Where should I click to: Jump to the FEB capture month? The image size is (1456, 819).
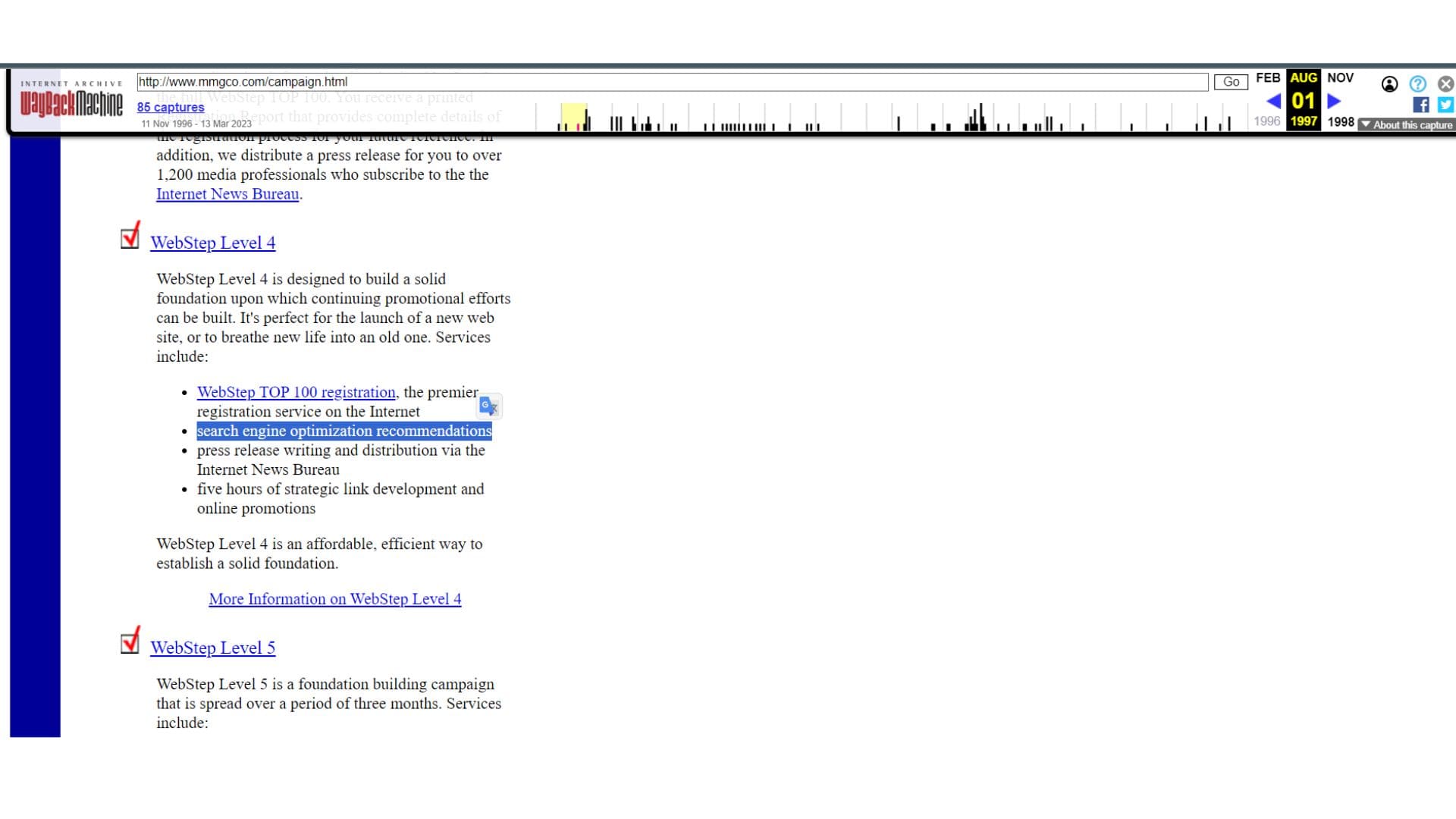(1267, 78)
